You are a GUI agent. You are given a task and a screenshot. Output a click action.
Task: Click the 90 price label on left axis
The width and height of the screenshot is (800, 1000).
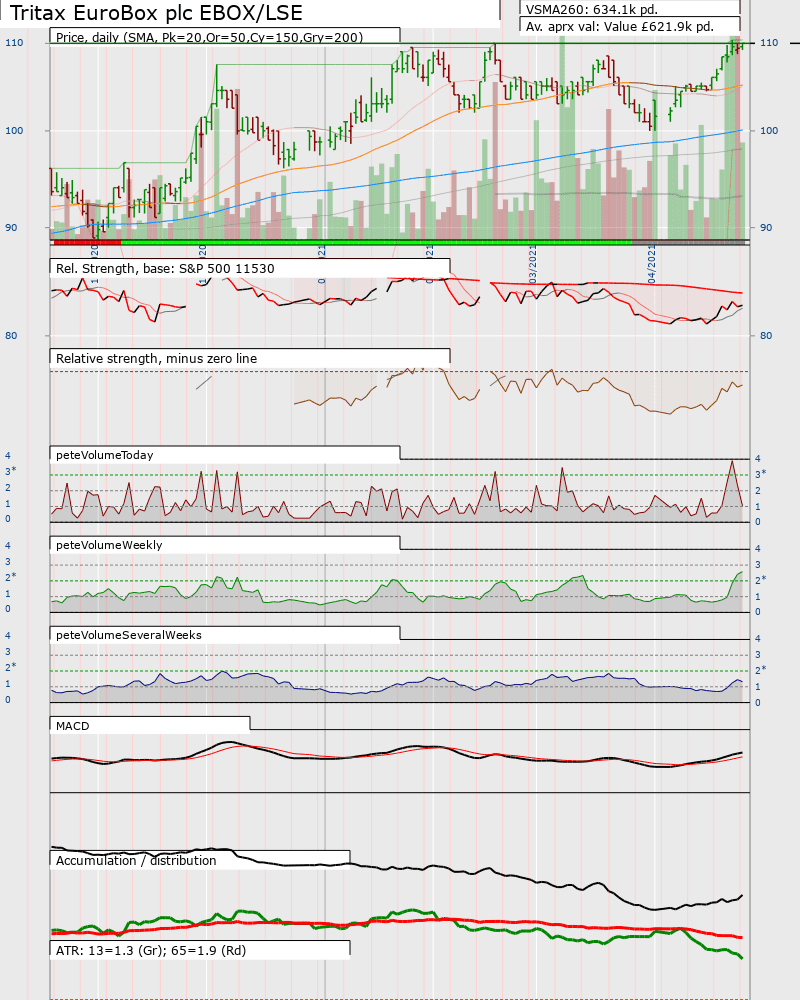11,227
